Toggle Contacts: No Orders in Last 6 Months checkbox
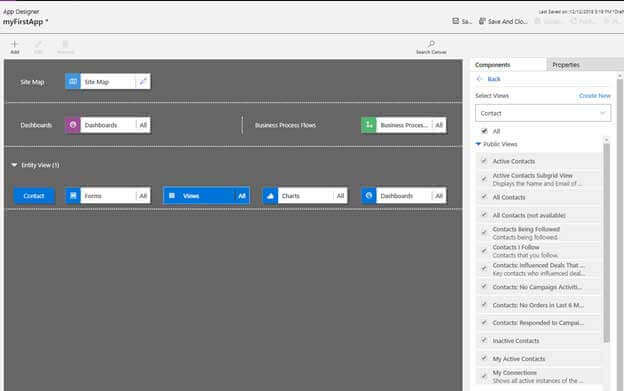Screen dimensions: 624x391 tap(484, 305)
